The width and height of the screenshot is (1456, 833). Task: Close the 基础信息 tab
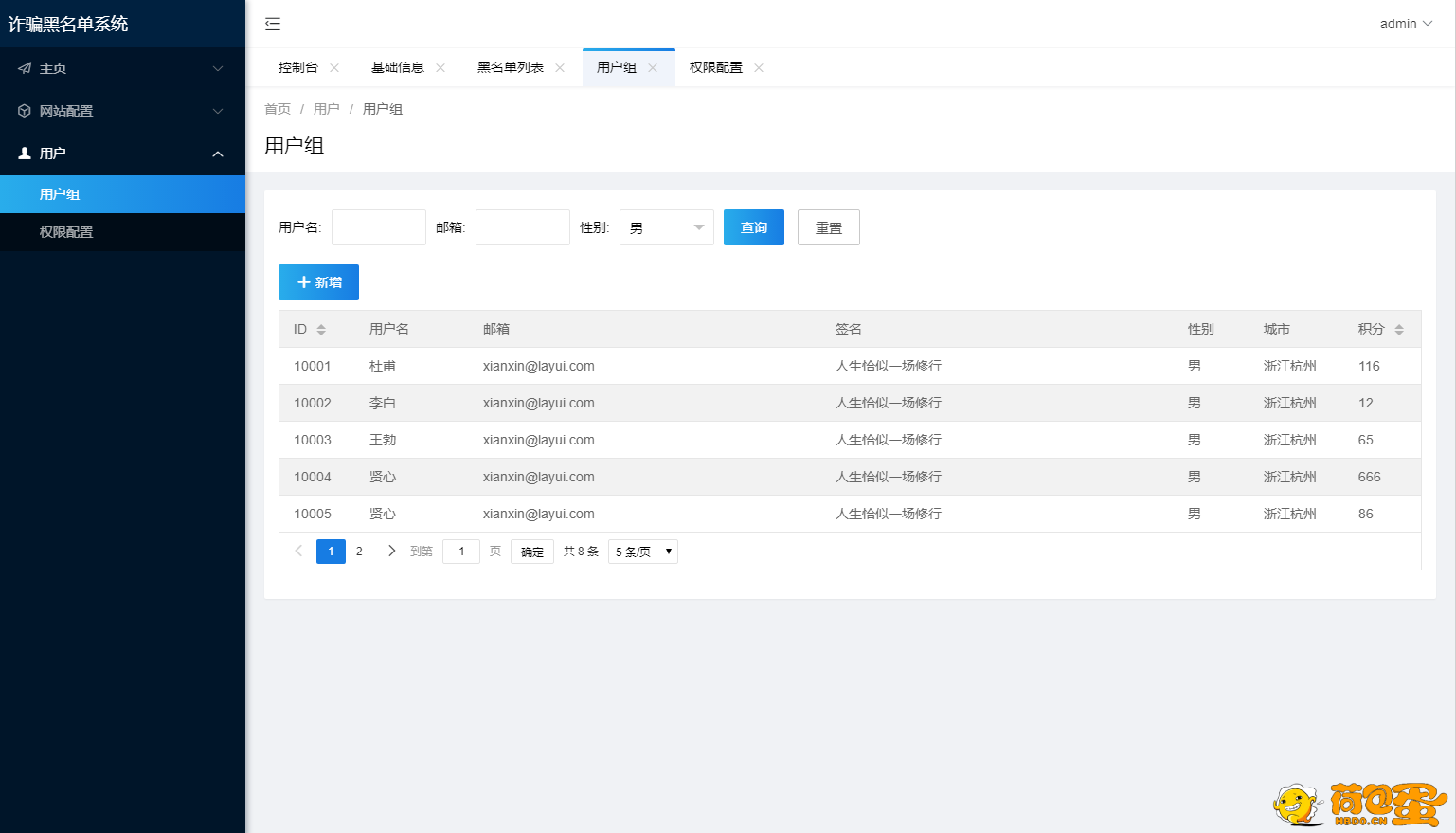click(440, 67)
